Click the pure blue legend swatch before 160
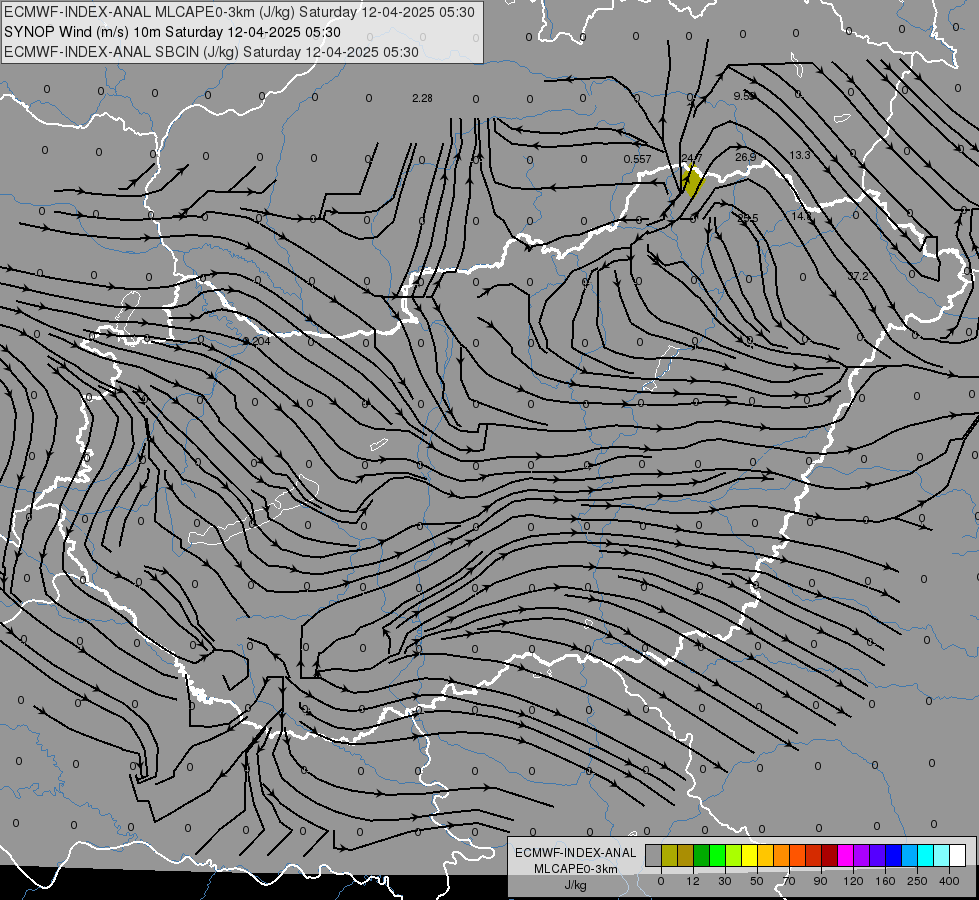 (894, 855)
